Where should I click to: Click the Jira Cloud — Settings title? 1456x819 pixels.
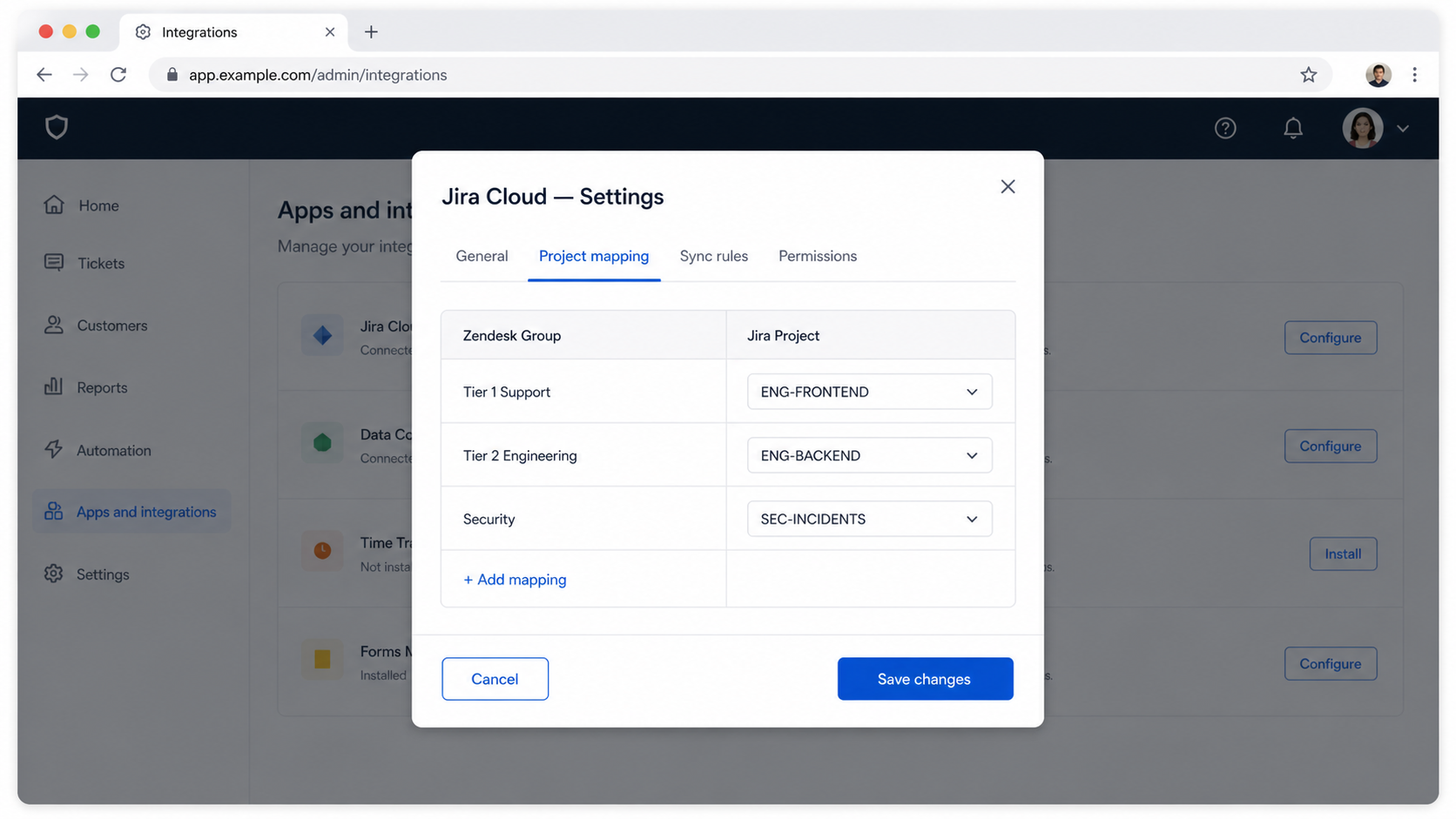tap(552, 197)
